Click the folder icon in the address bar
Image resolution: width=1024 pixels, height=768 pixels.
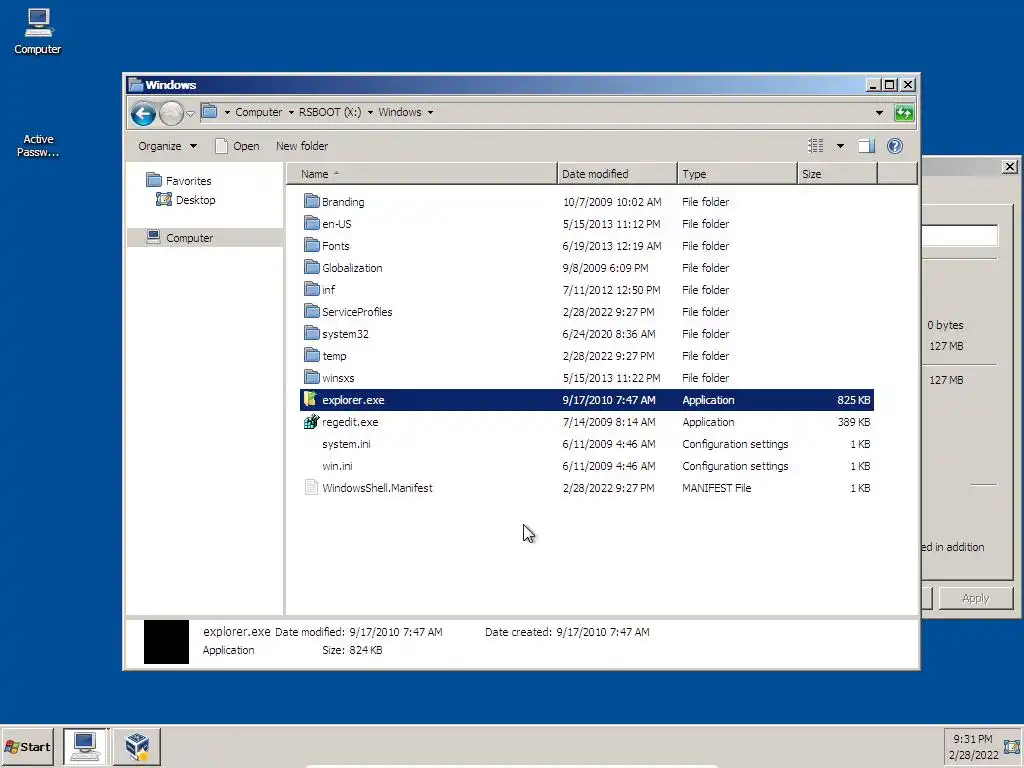click(x=209, y=112)
